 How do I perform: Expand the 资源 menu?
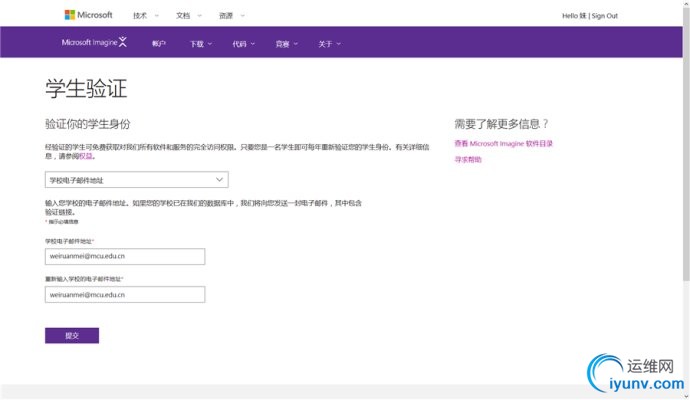pyautogui.click(x=231, y=15)
